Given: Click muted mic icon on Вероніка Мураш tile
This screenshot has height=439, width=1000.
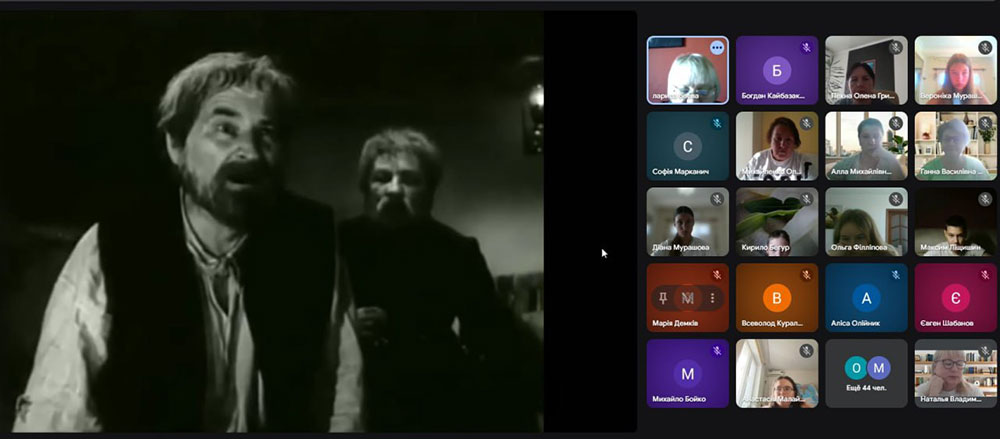Looking at the screenshot, I should point(985,47).
